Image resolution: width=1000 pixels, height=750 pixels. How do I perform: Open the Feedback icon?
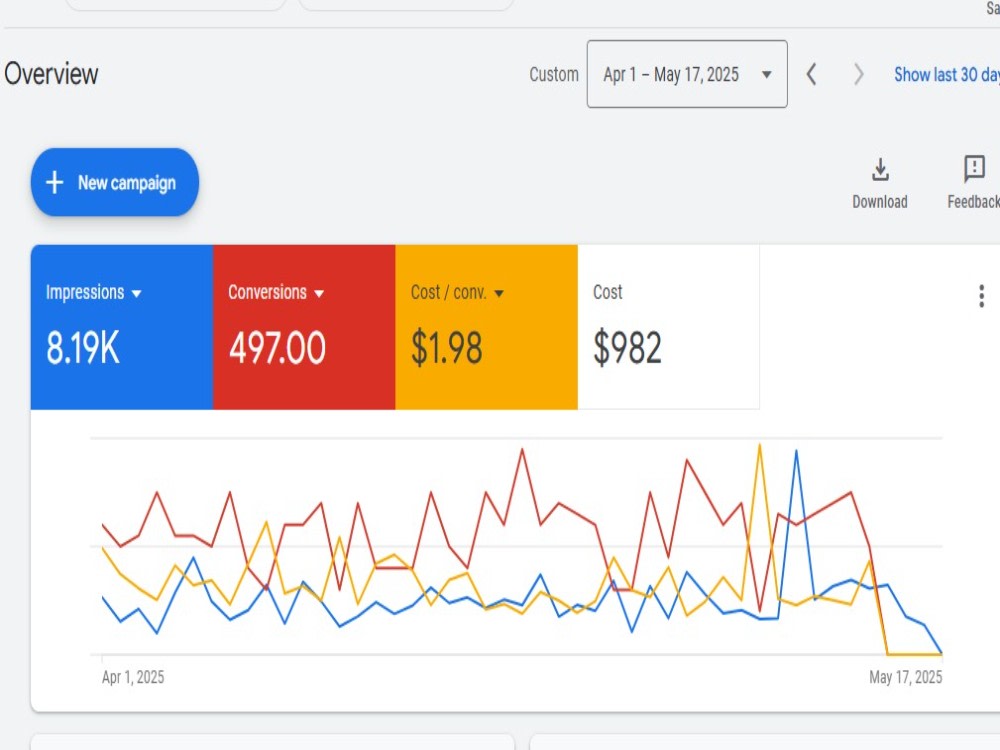coord(974,169)
